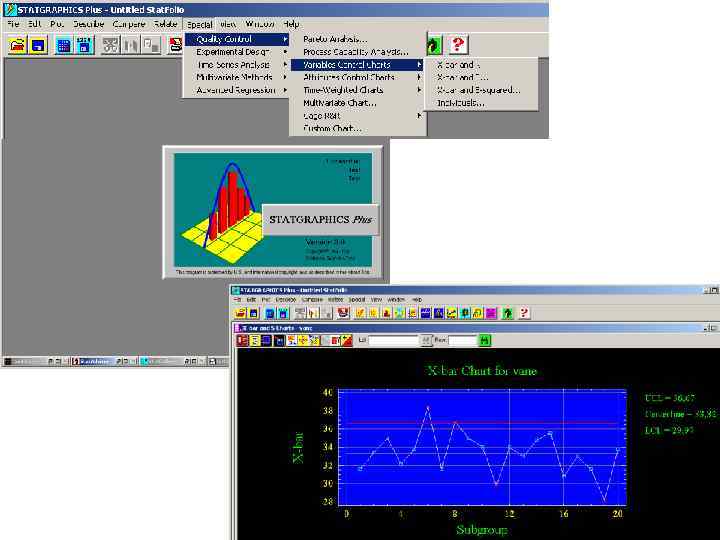Expand the Experimental Design submenu
This screenshot has height=540, width=720.
(237, 52)
